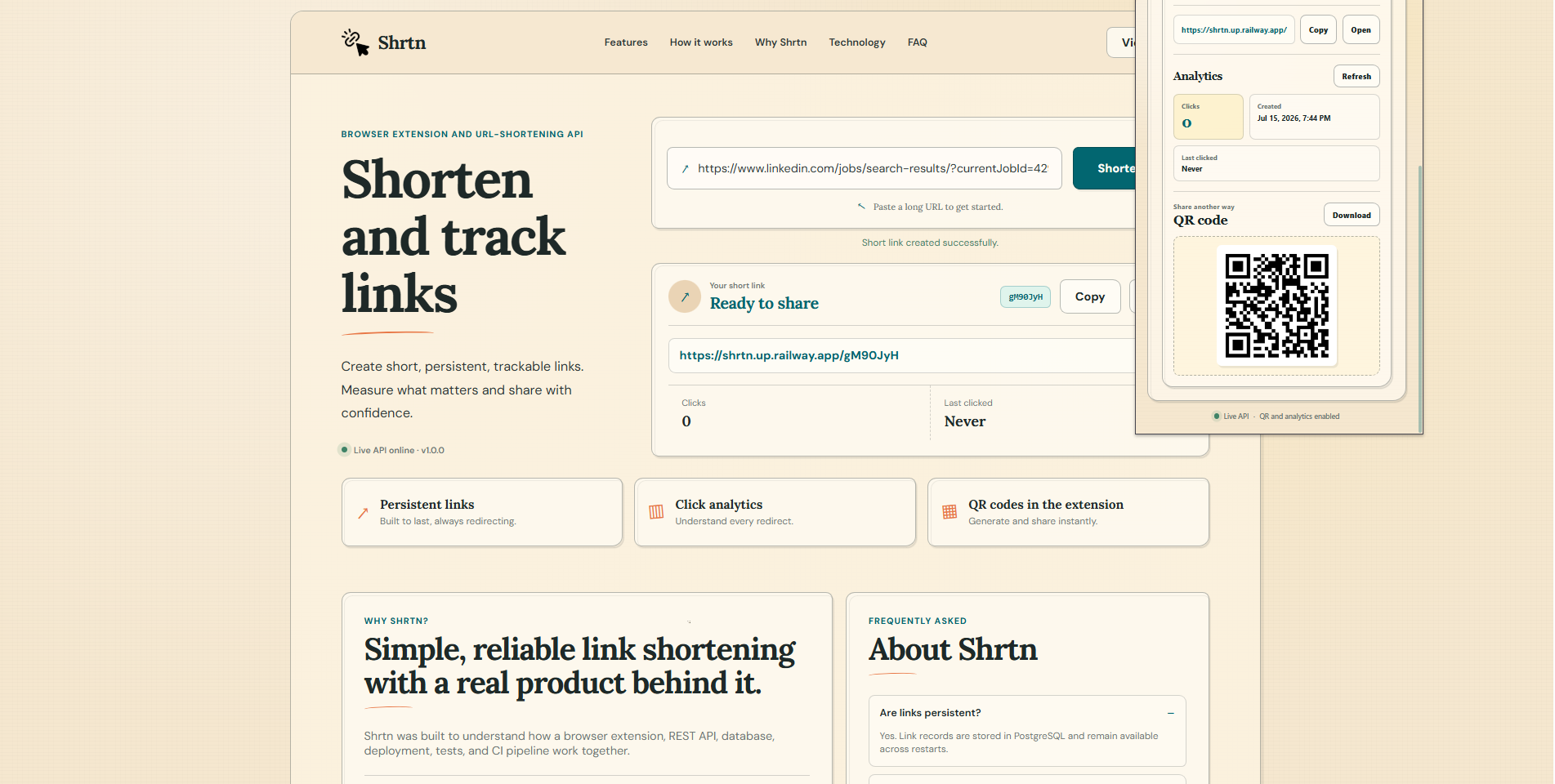This screenshot has height=784, width=1555.
Task: Click the 'About Shrtn' heading
Action: (x=953, y=649)
